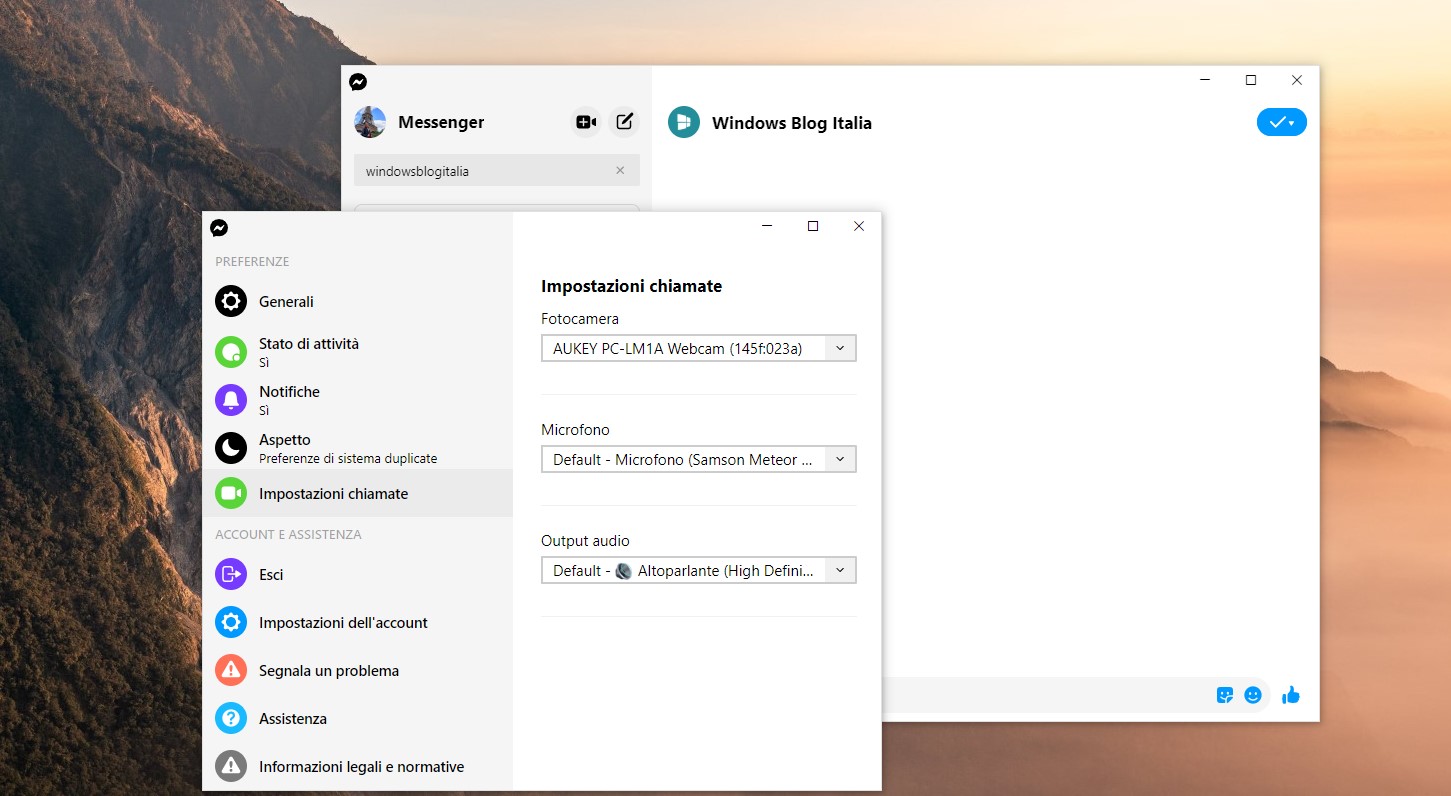Click the orange warning icon
Image resolution: width=1451 pixels, height=796 pixels.
231,670
